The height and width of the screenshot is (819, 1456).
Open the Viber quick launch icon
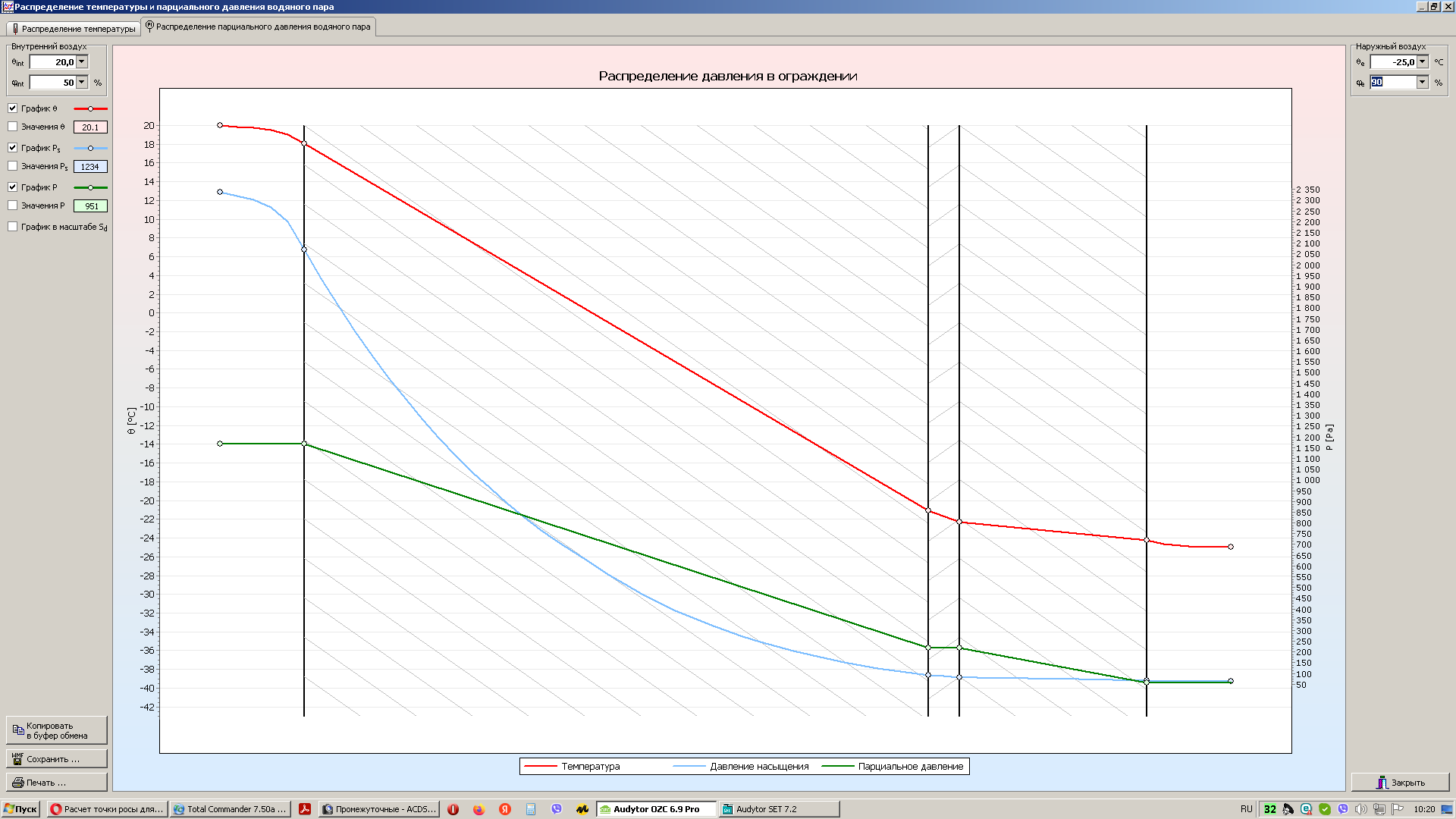pyautogui.click(x=557, y=809)
